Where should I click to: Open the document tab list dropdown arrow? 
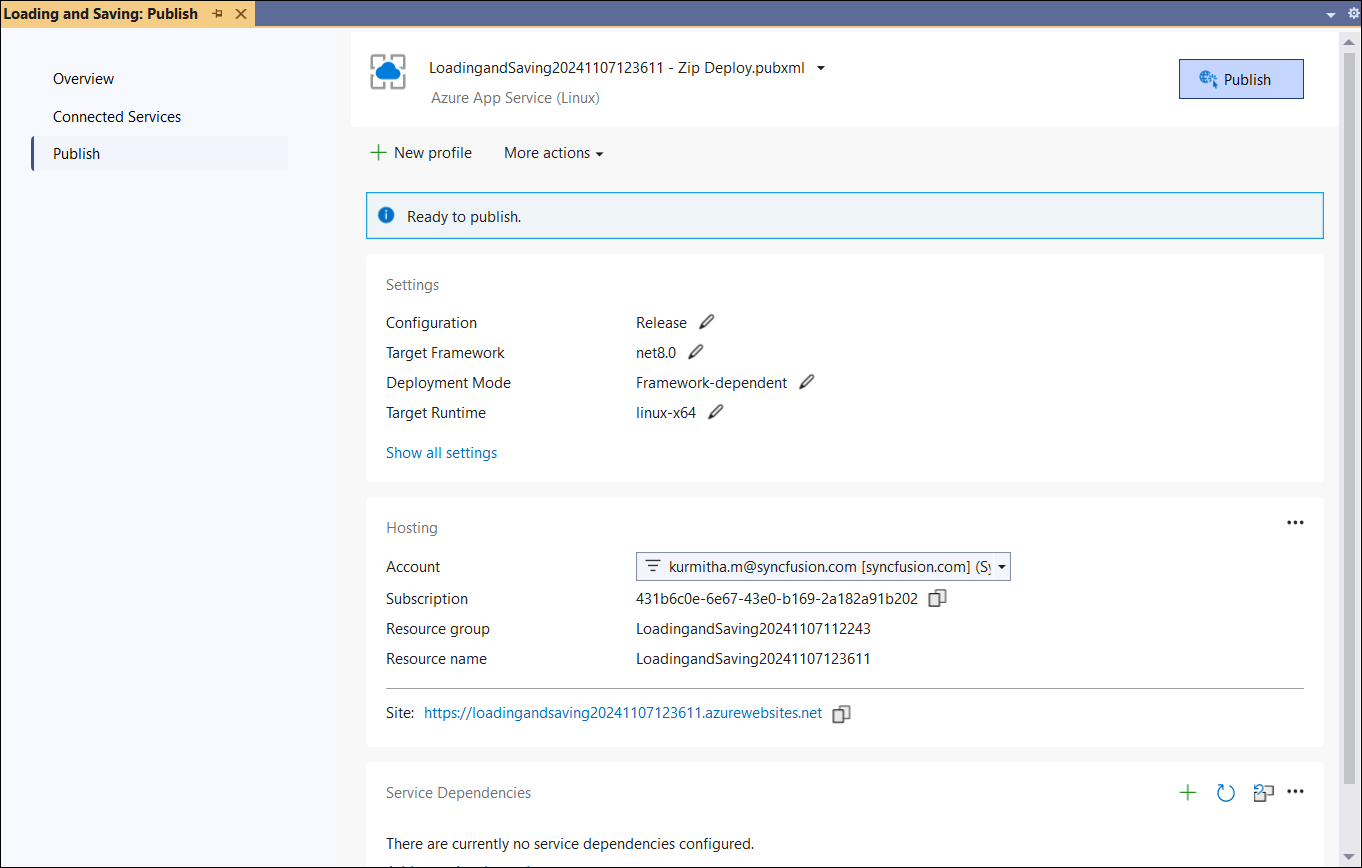click(x=1331, y=15)
